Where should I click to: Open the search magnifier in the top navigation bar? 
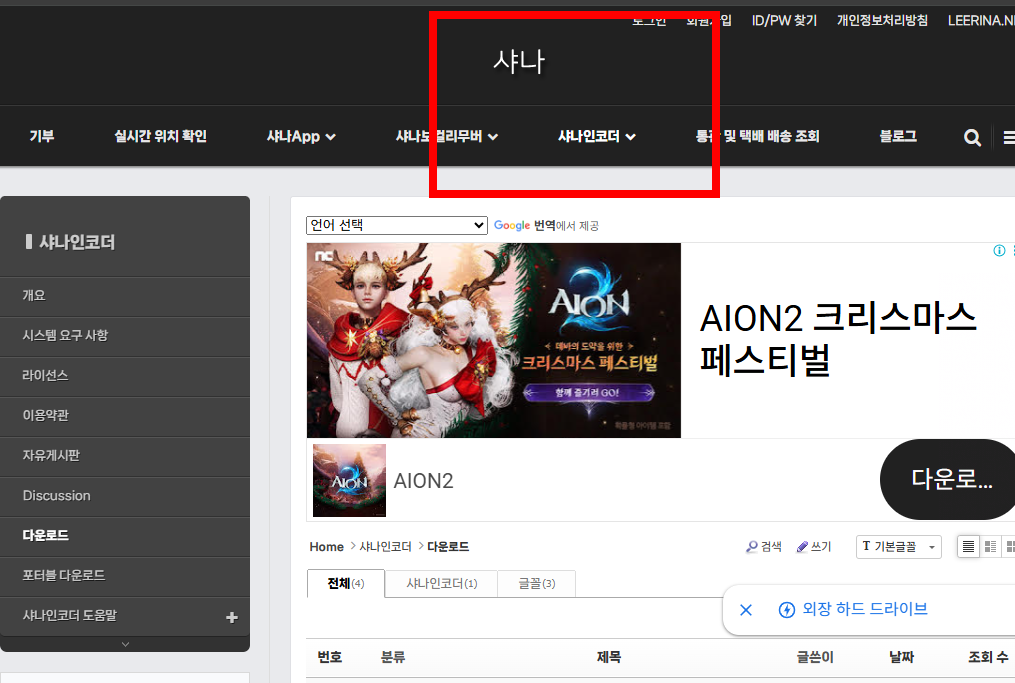pos(972,137)
